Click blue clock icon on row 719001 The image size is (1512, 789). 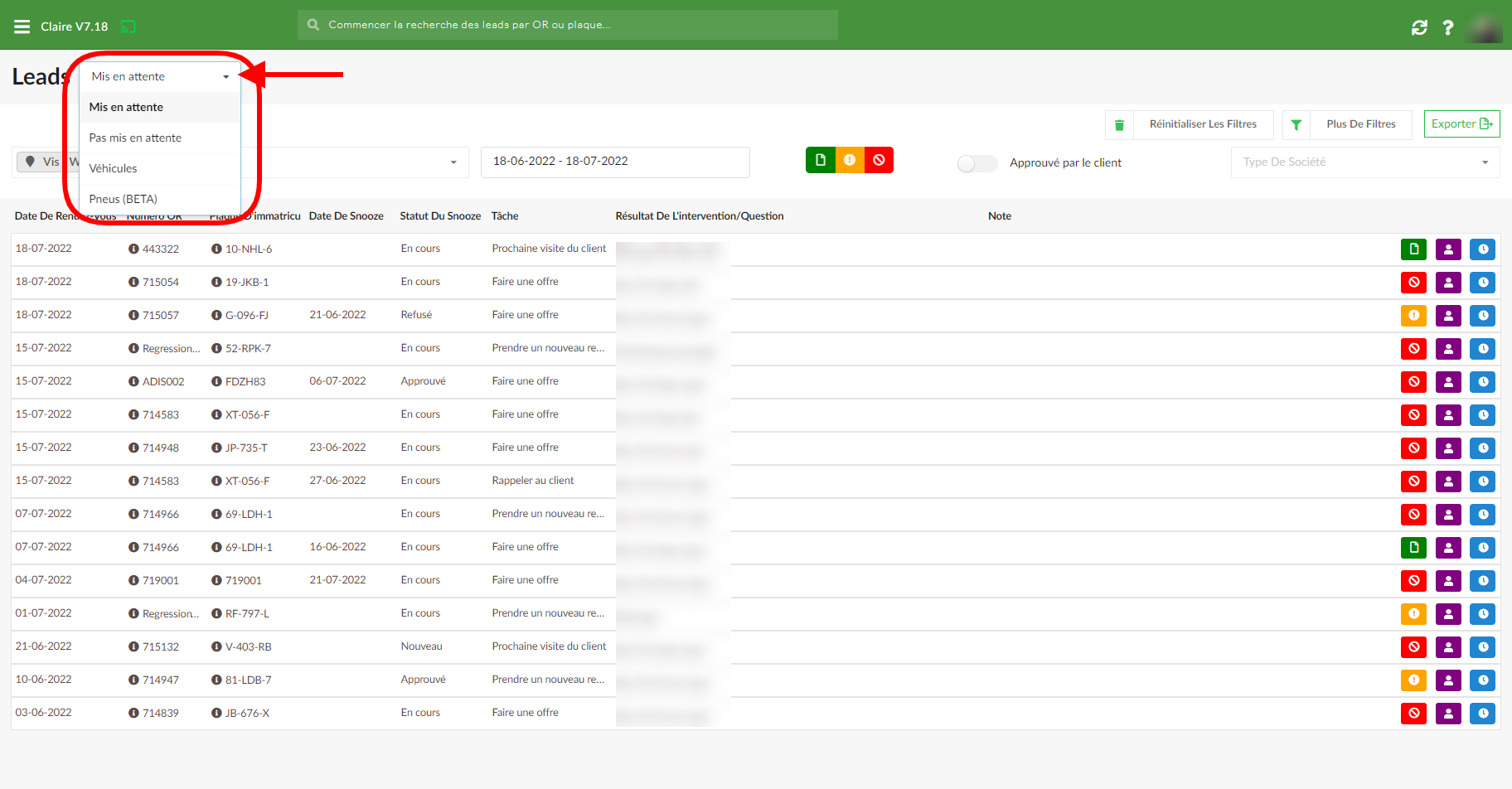[x=1482, y=581]
